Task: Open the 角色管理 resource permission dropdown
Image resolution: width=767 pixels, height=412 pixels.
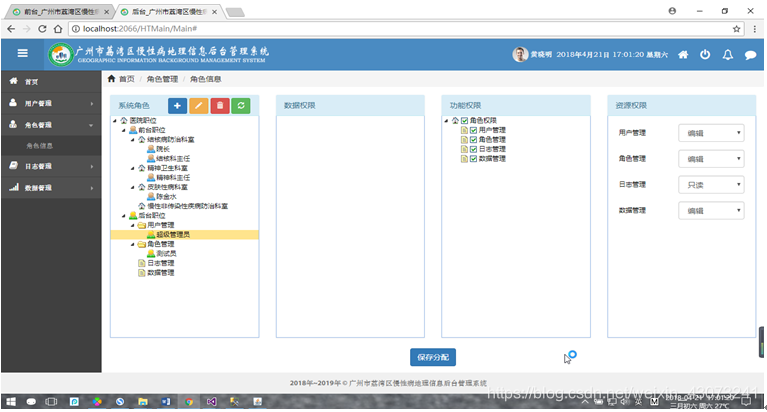Action: tap(711, 159)
